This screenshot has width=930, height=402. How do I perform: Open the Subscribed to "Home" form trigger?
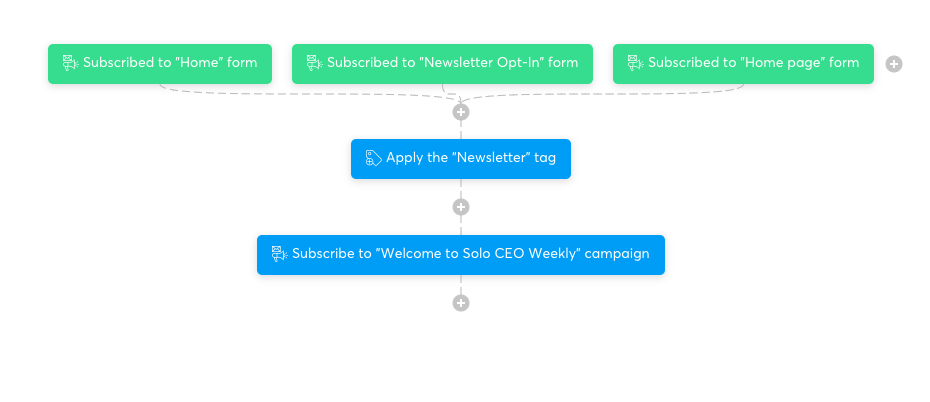[160, 63]
